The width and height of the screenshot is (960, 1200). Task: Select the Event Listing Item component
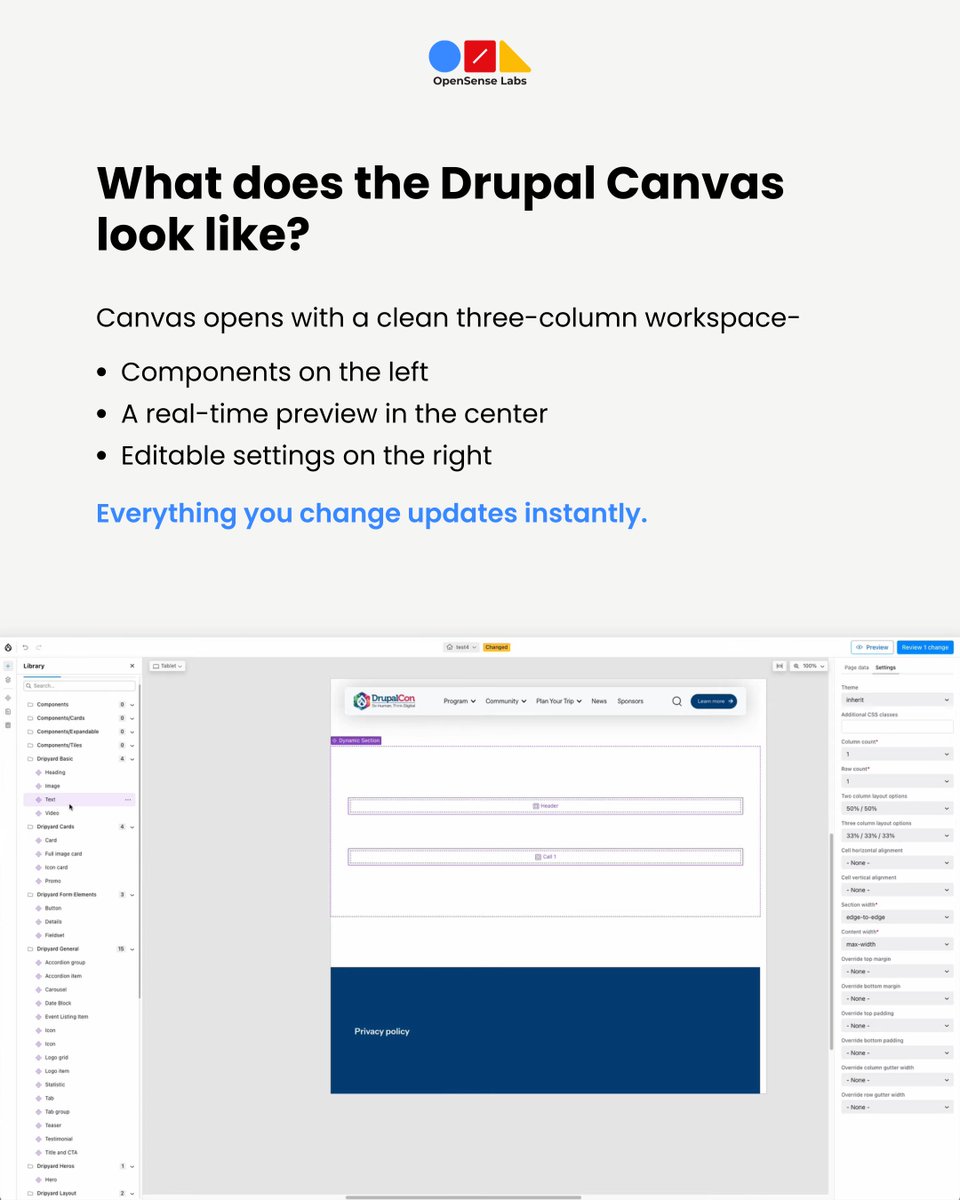[x=80, y=1017]
